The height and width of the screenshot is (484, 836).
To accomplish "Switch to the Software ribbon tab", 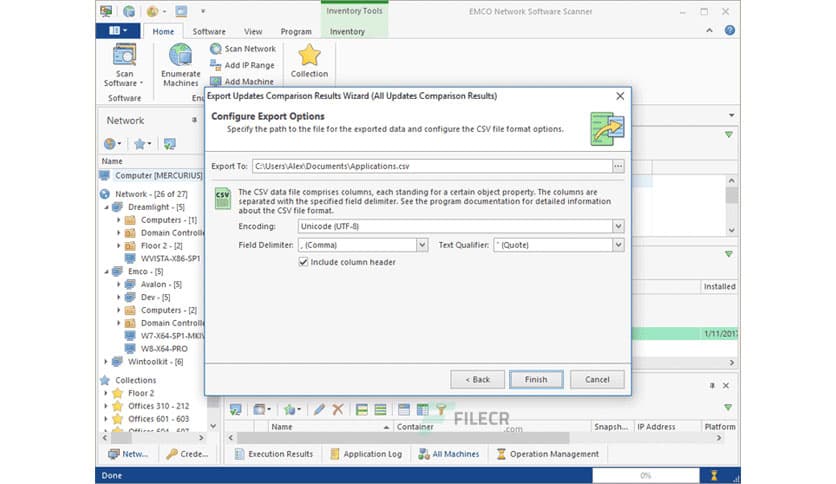I will pos(209,31).
